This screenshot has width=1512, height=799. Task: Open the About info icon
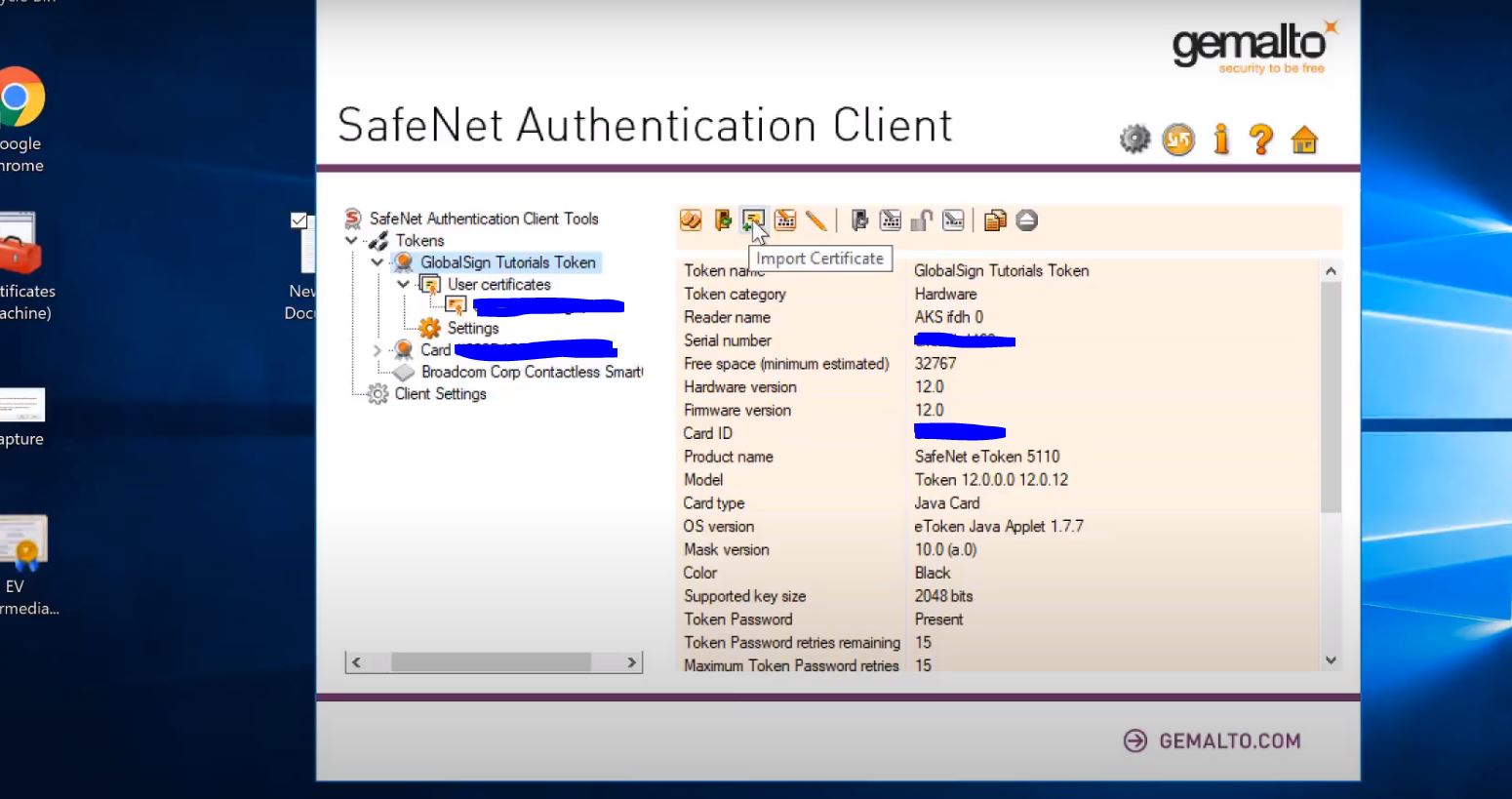click(1220, 140)
